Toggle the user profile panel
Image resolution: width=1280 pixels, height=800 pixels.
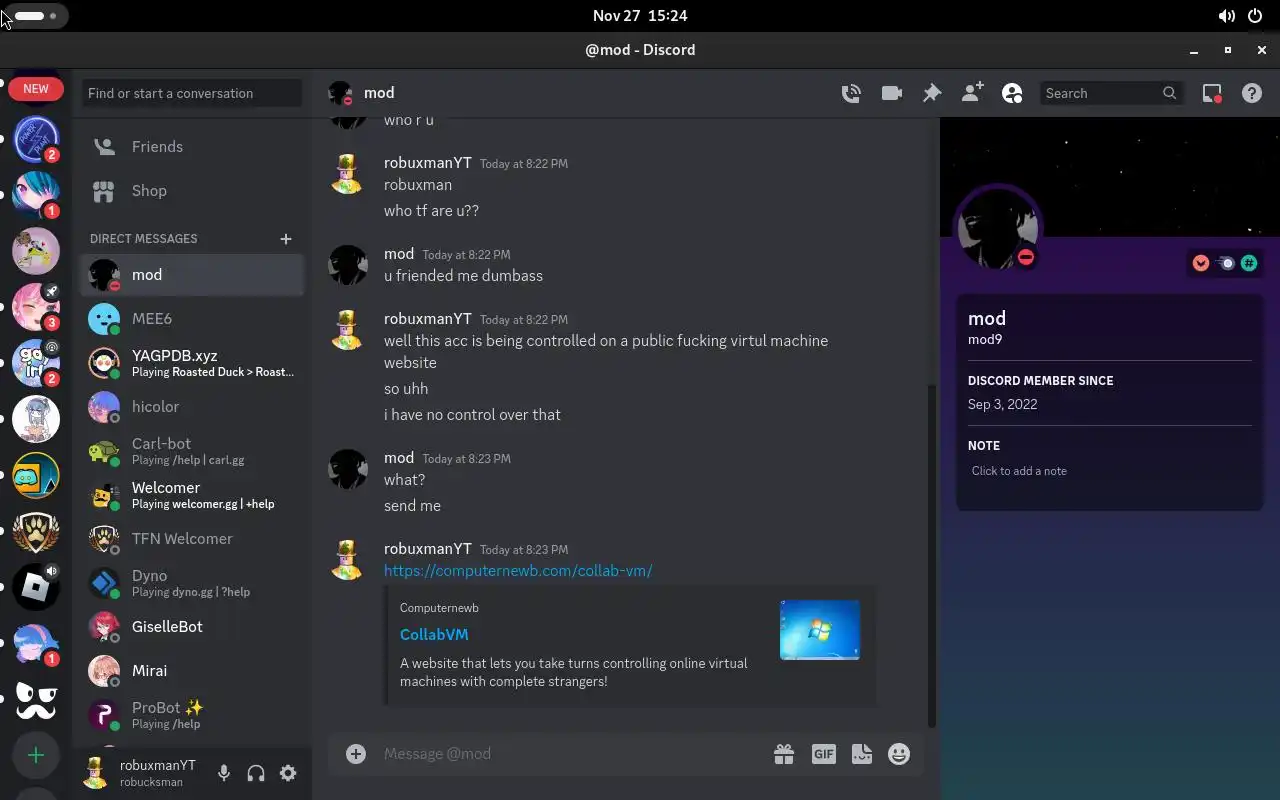coord(1012,93)
